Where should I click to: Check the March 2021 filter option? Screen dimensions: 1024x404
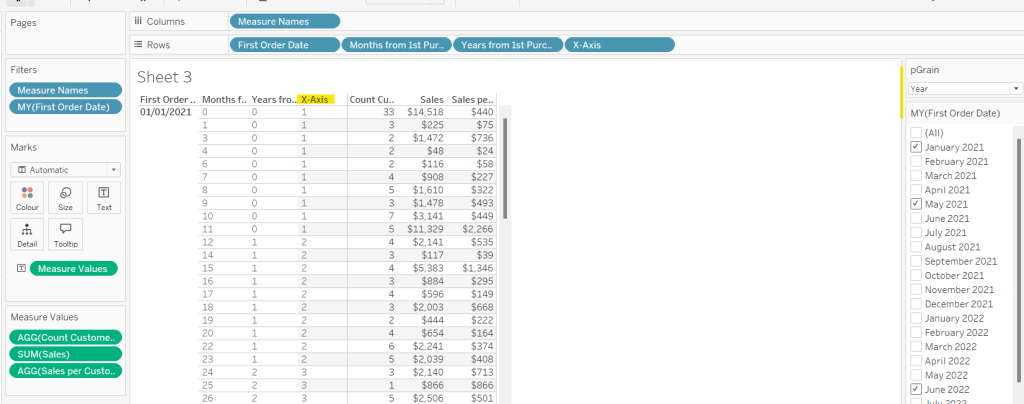pyautogui.click(x=916, y=175)
